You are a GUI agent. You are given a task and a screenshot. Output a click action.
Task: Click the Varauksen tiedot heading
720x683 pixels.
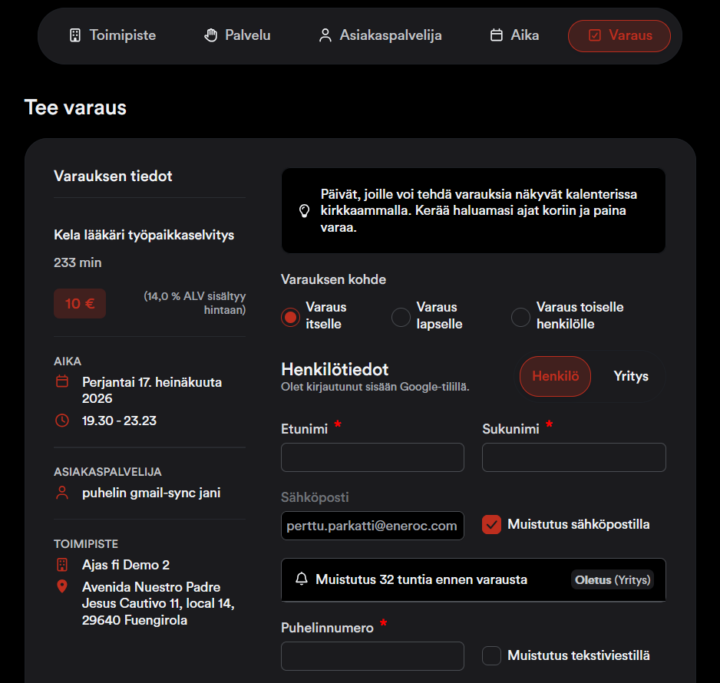point(113,176)
